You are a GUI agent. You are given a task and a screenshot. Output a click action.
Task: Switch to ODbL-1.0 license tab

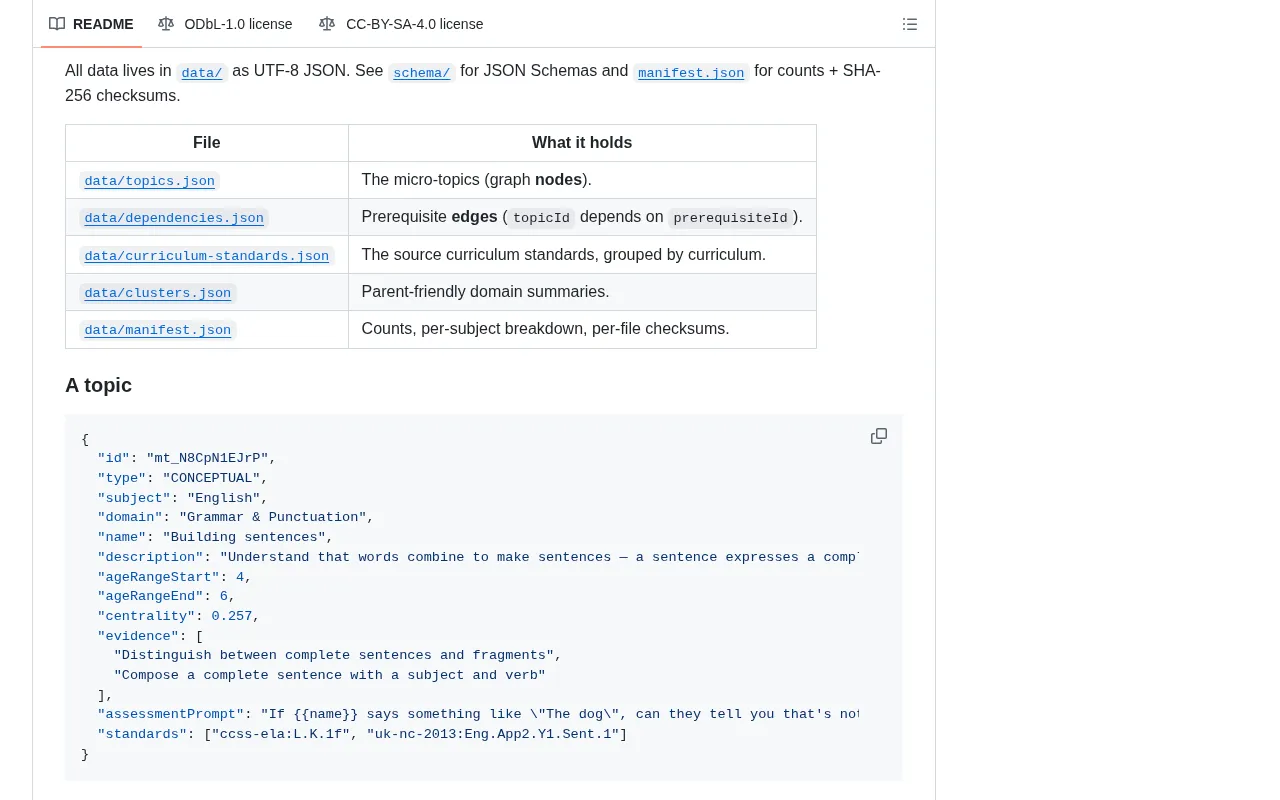(x=225, y=24)
